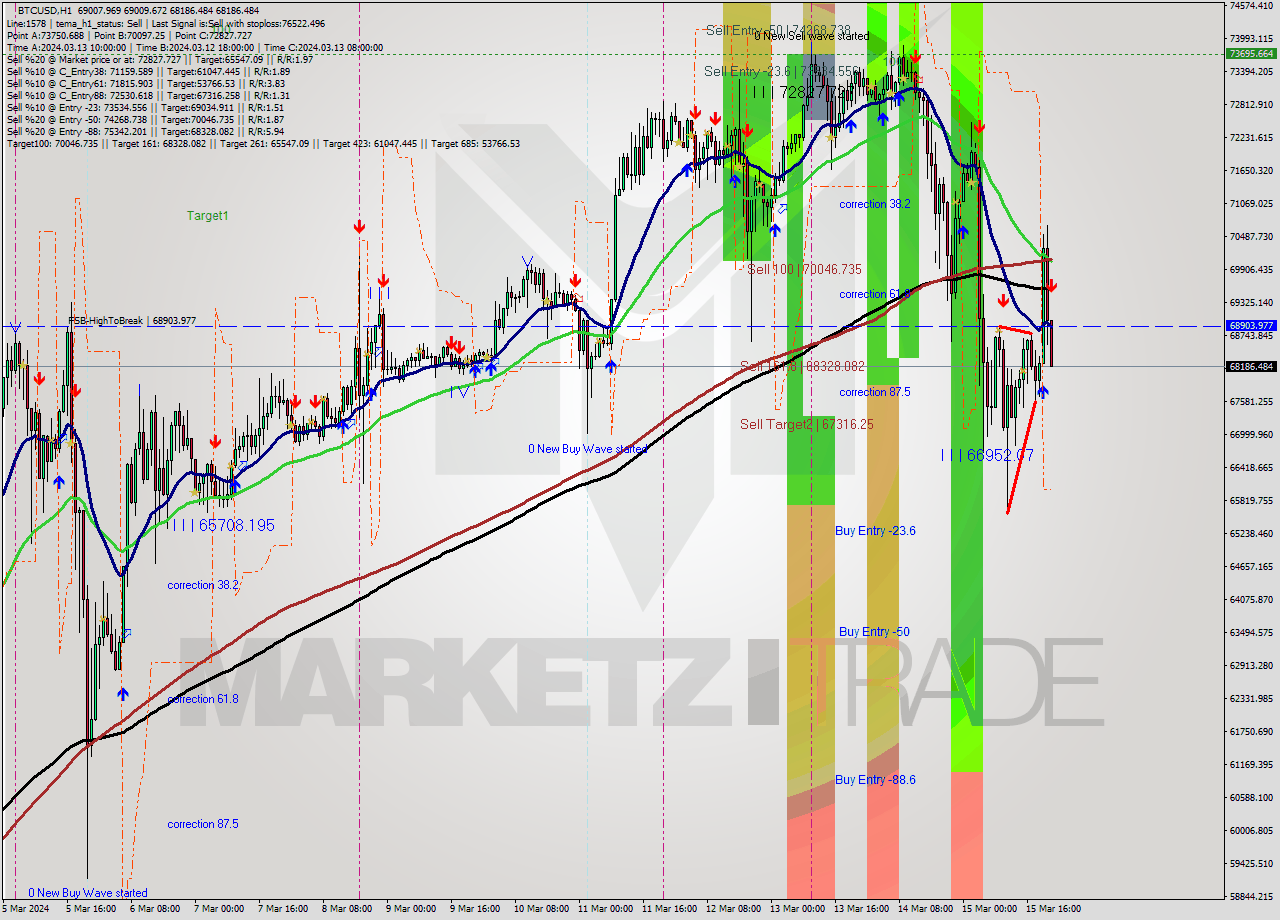1280x920 pixels.
Task: Click the 11 Mar 16:00 time label
Action: [669, 909]
